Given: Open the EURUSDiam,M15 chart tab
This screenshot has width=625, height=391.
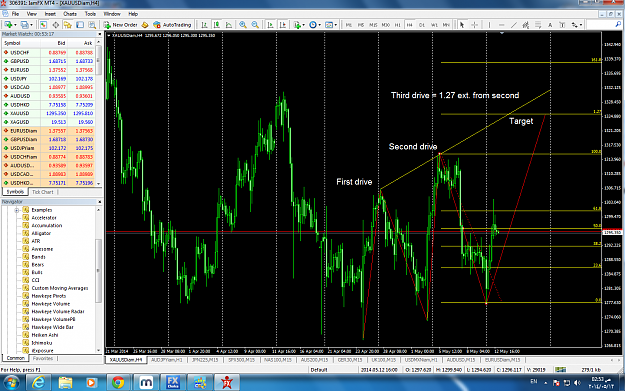Looking at the screenshot, I should pyautogui.click(x=502, y=360).
